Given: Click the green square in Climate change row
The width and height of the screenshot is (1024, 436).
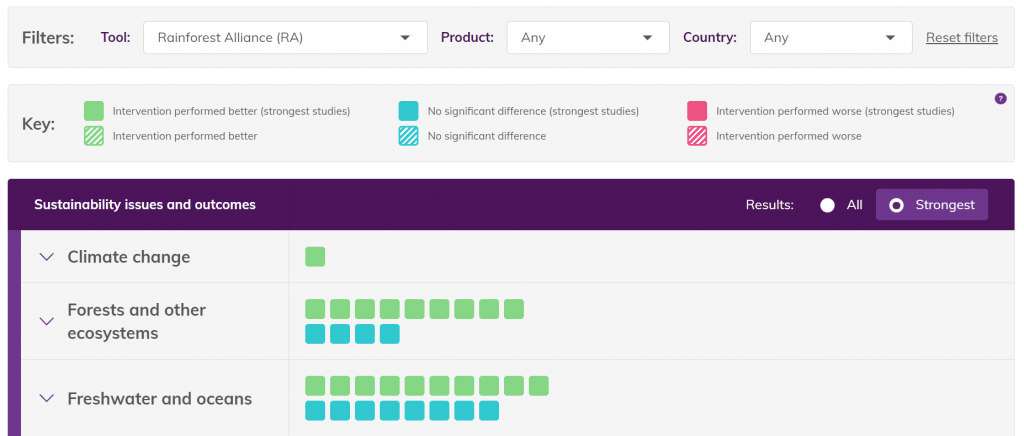Looking at the screenshot, I should pyautogui.click(x=315, y=257).
